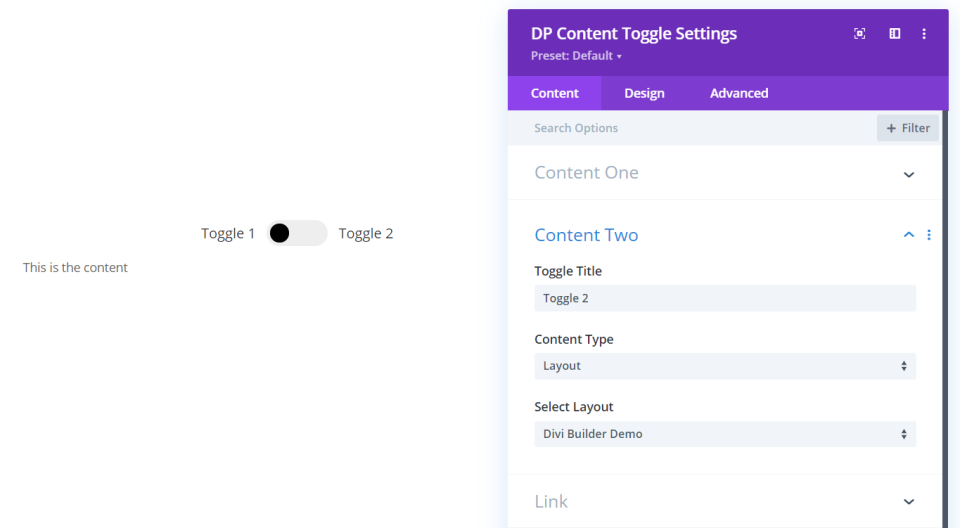Click the snap-to-sidebar columns icon
The width and height of the screenshot is (960, 528).
click(895, 34)
